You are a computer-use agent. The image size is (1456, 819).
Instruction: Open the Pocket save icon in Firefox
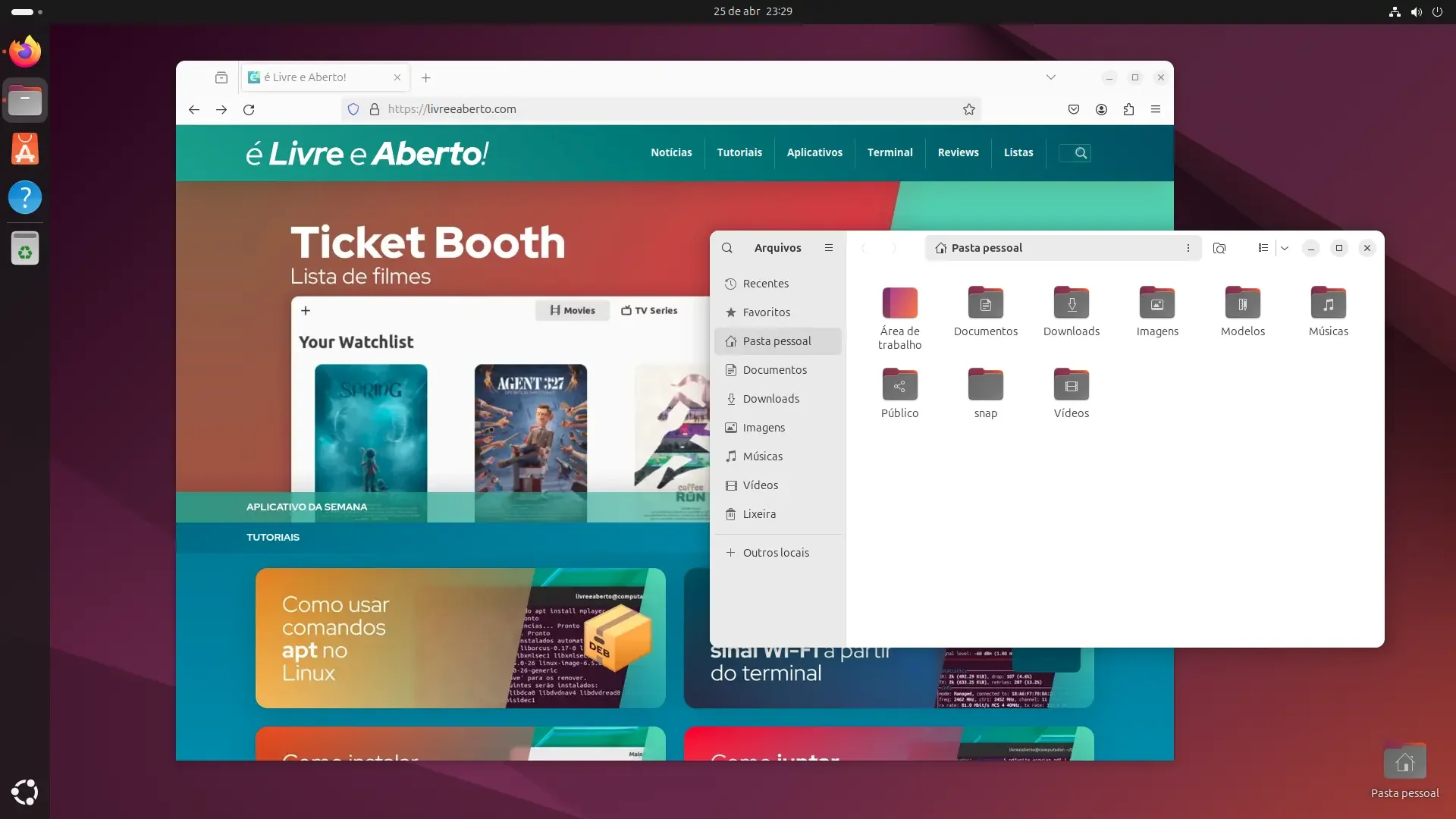1074,109
